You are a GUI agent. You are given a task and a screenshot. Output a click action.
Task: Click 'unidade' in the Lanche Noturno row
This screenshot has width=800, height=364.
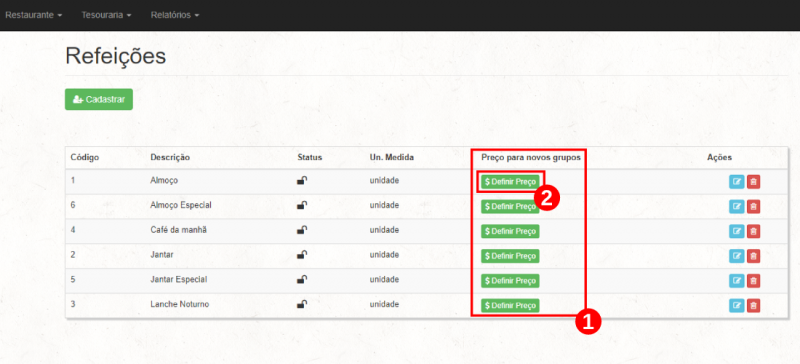[x=384, y=304]
